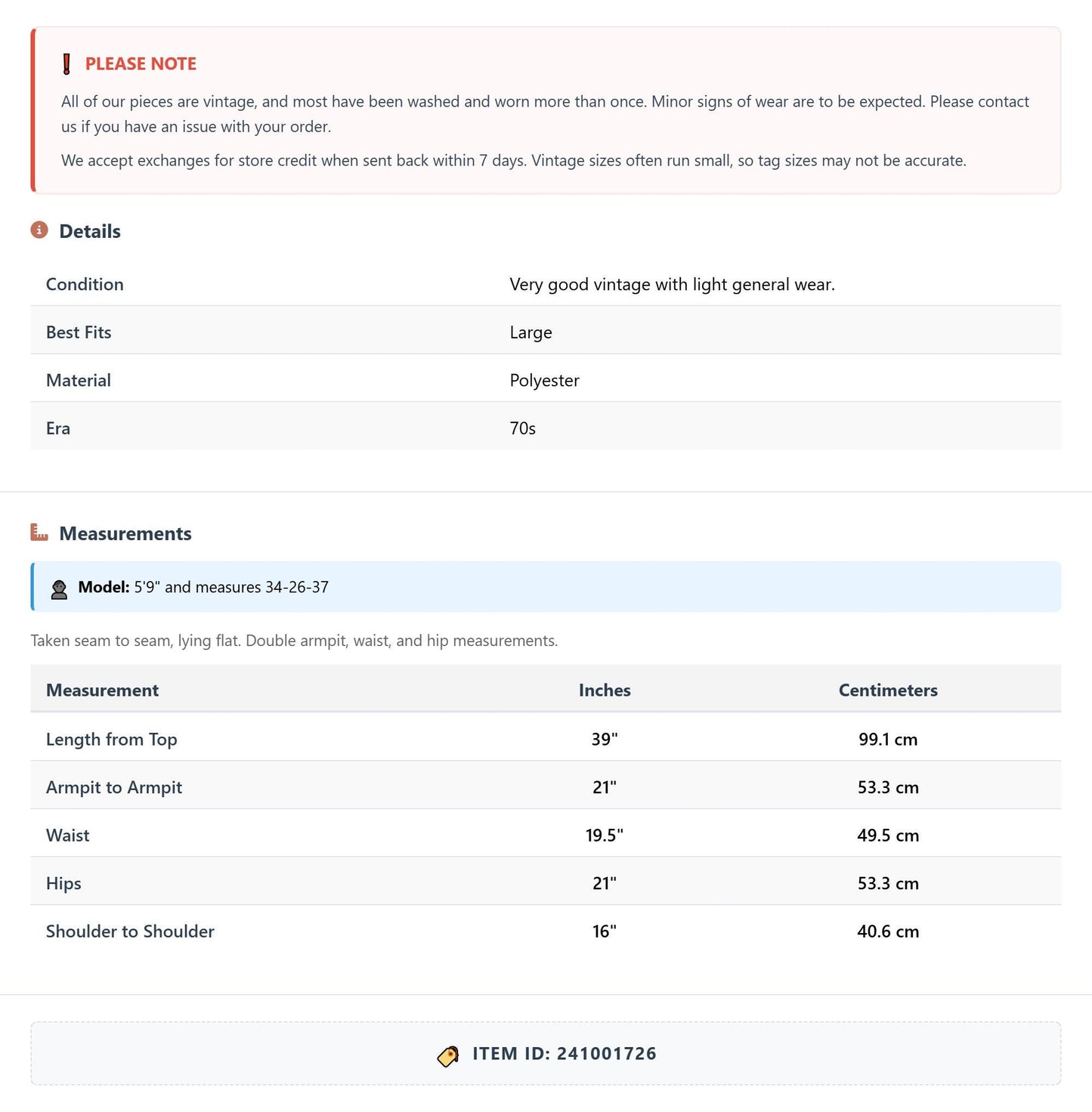The height and width of the screenshot is (1112, 1092).
Task: Click the info icon next to Details
Action: [x=39, y=230]
